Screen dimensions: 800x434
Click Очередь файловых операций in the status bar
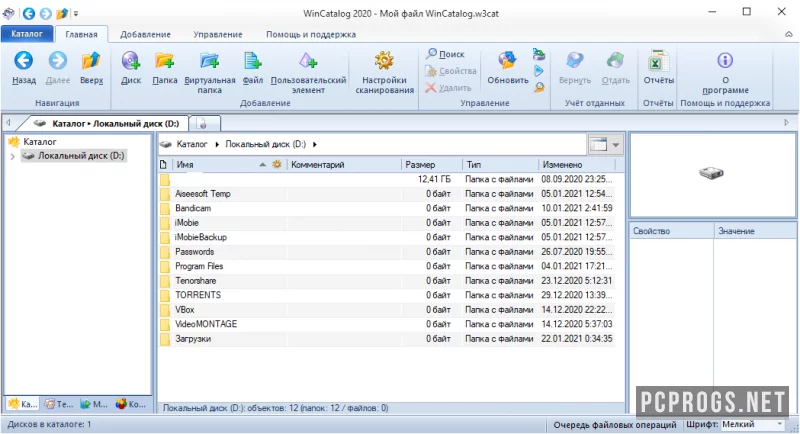tap(615, 424)
